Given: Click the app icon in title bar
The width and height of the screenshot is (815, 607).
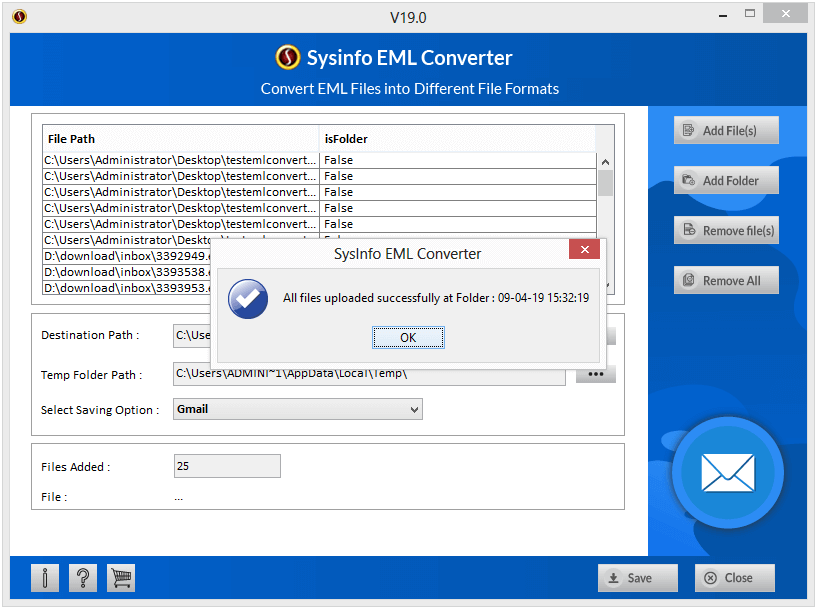Looking at the screenshot, I should point(19,16).
